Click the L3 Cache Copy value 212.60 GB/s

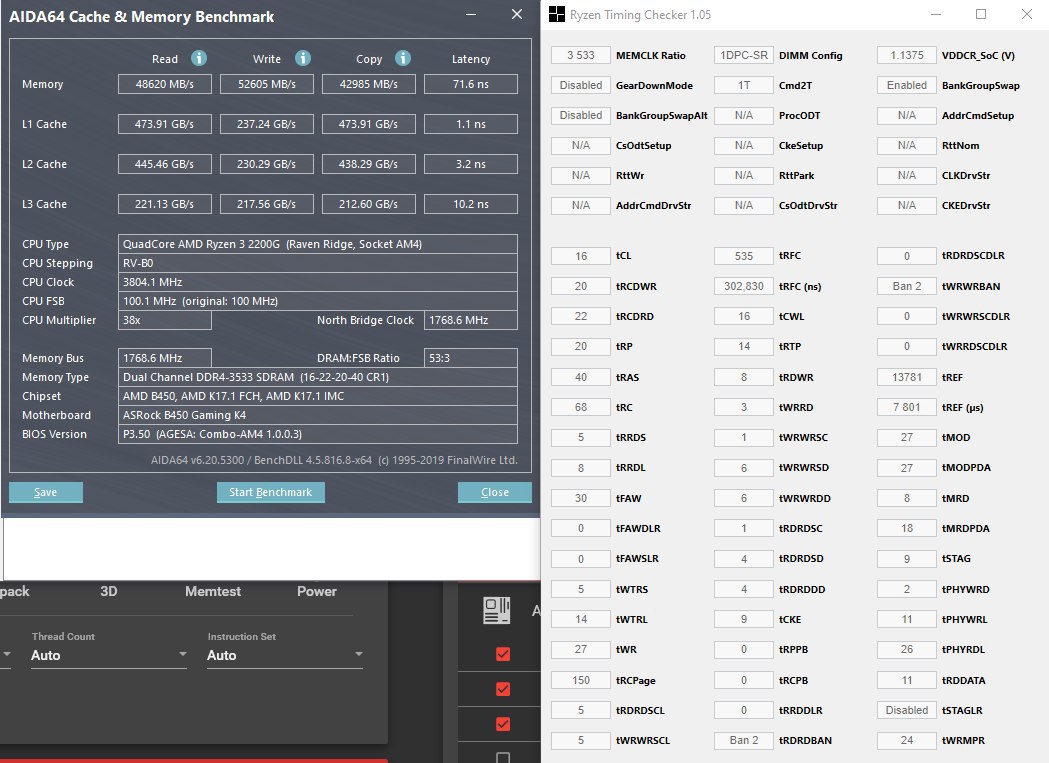[369, 204]
